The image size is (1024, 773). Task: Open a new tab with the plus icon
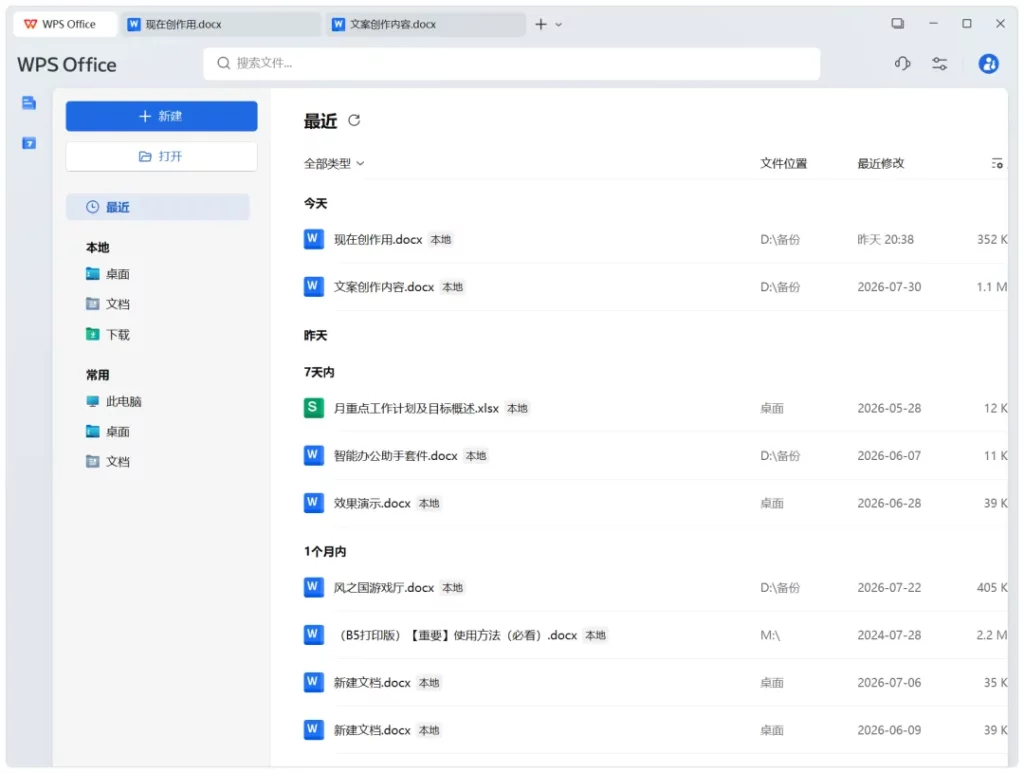pyautogui.click(x=541, y=24)
